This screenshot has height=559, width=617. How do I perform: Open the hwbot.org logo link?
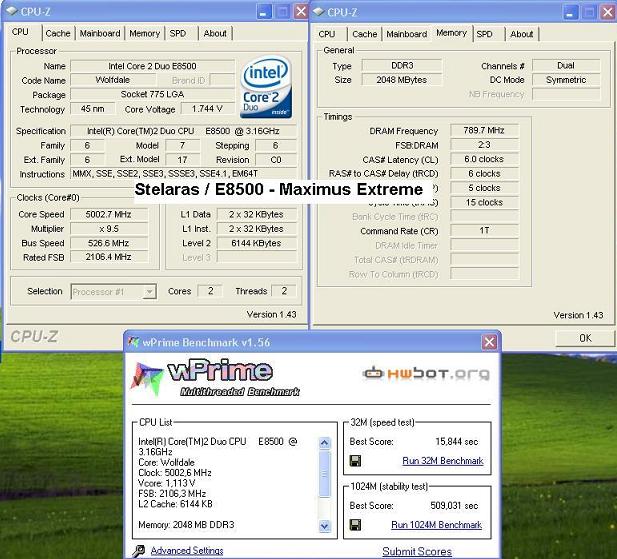tap(426, 373)
